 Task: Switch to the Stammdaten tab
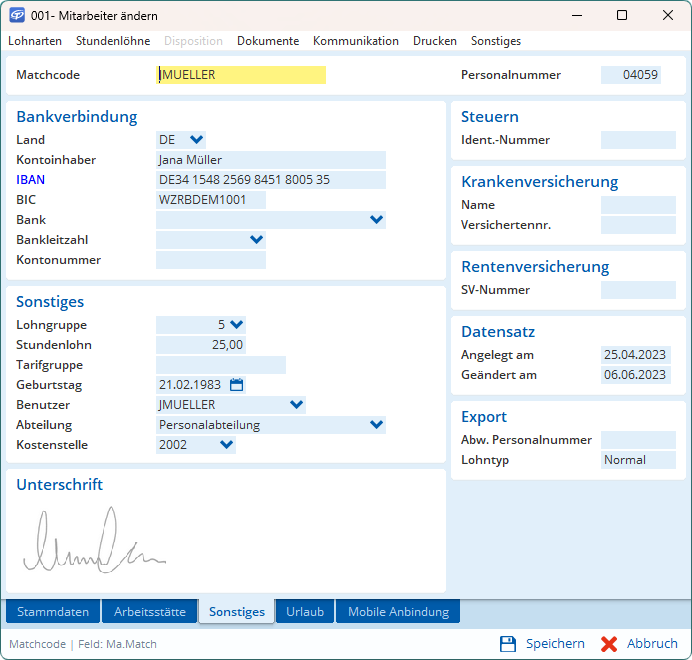(53, 612)
